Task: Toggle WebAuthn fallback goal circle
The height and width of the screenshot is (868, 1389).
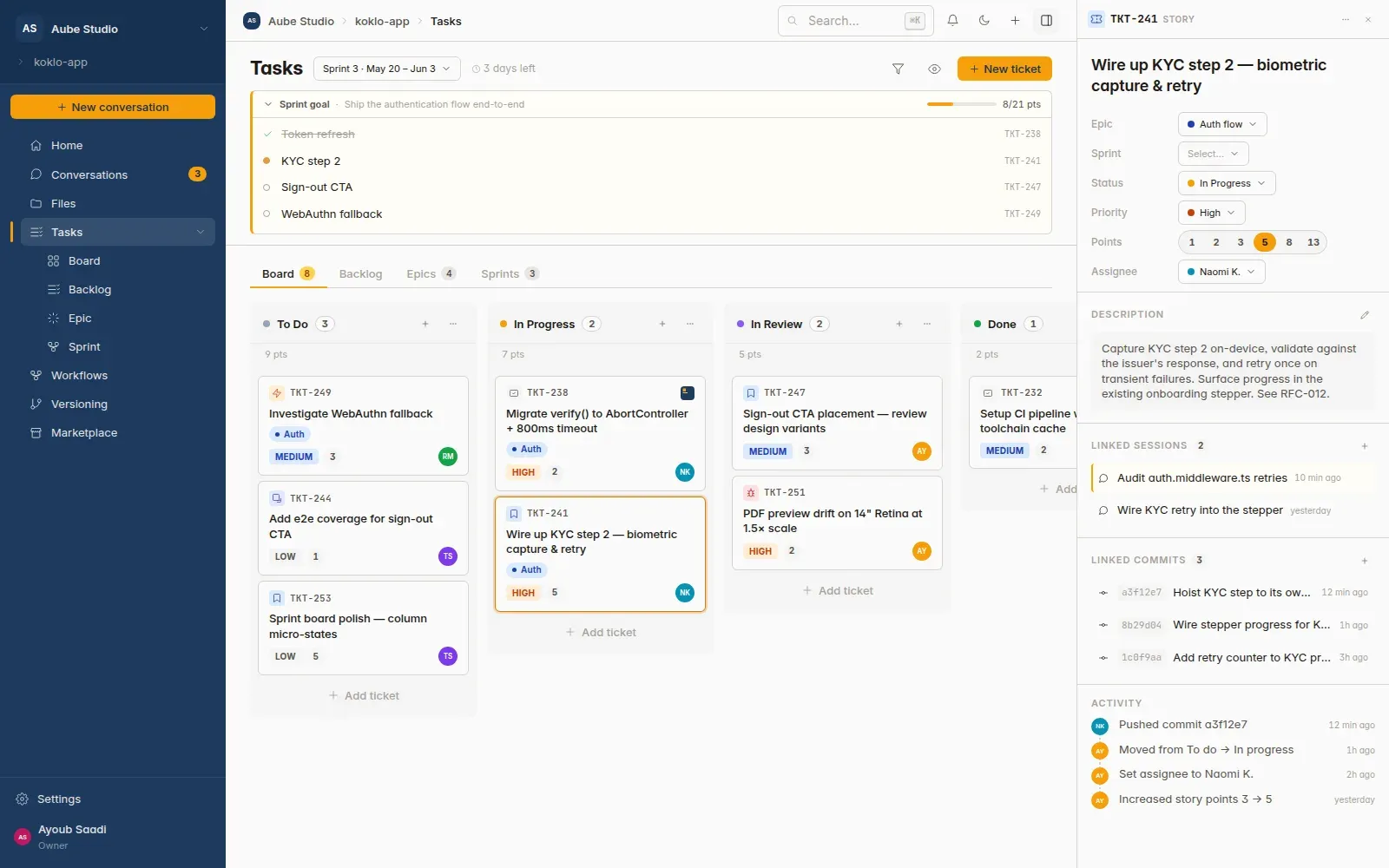Action: click(267, 214)
